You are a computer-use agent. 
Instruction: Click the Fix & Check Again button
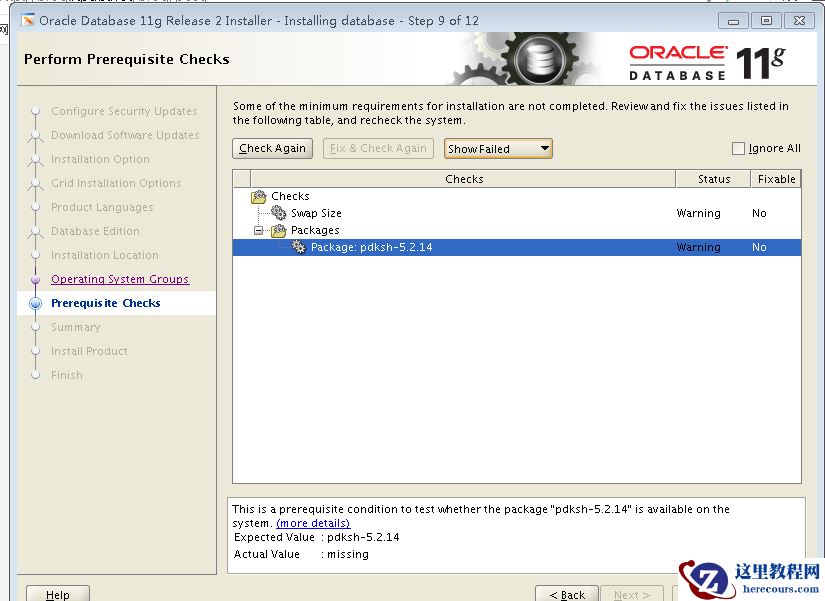378,148
